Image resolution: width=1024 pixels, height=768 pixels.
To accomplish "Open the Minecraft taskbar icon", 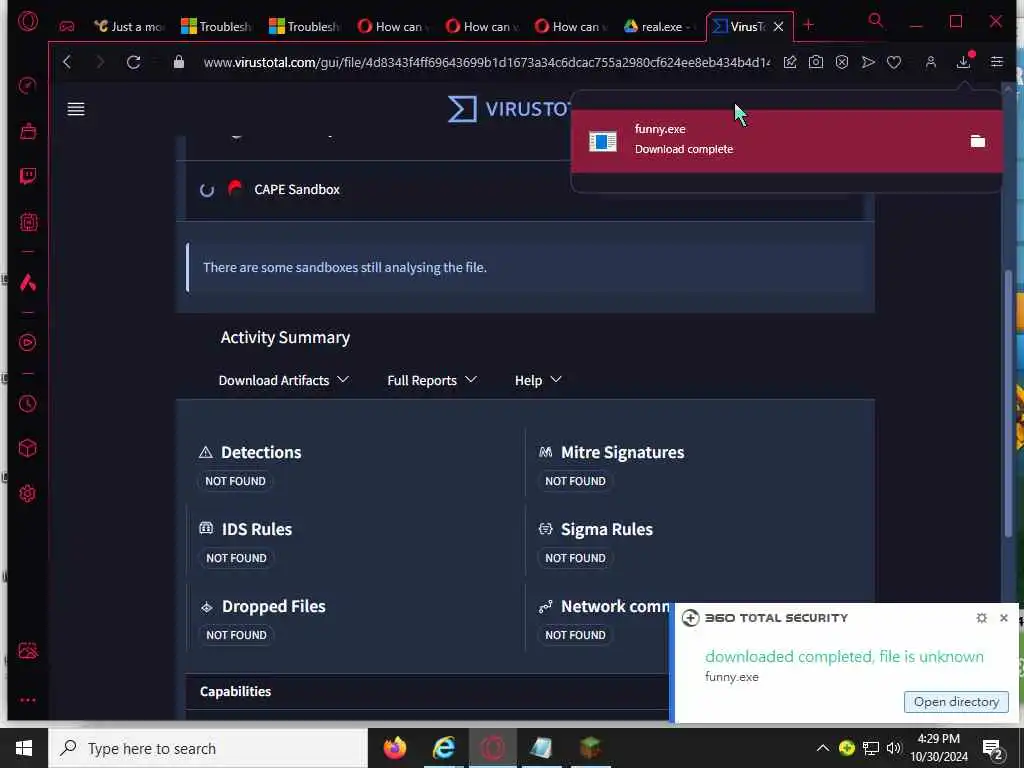I will point(590,748).
